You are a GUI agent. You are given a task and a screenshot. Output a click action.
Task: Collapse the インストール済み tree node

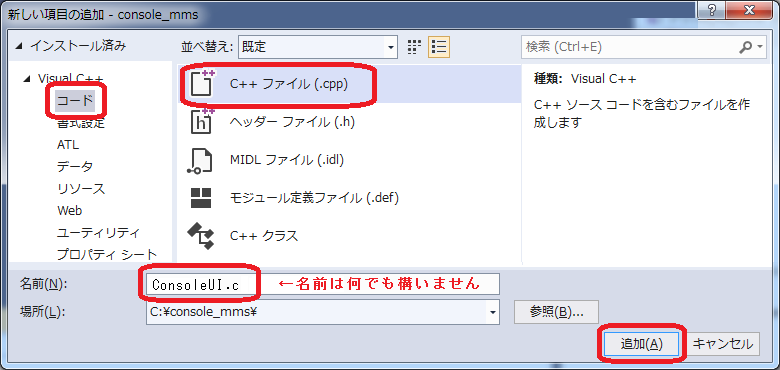click(19, 47)
